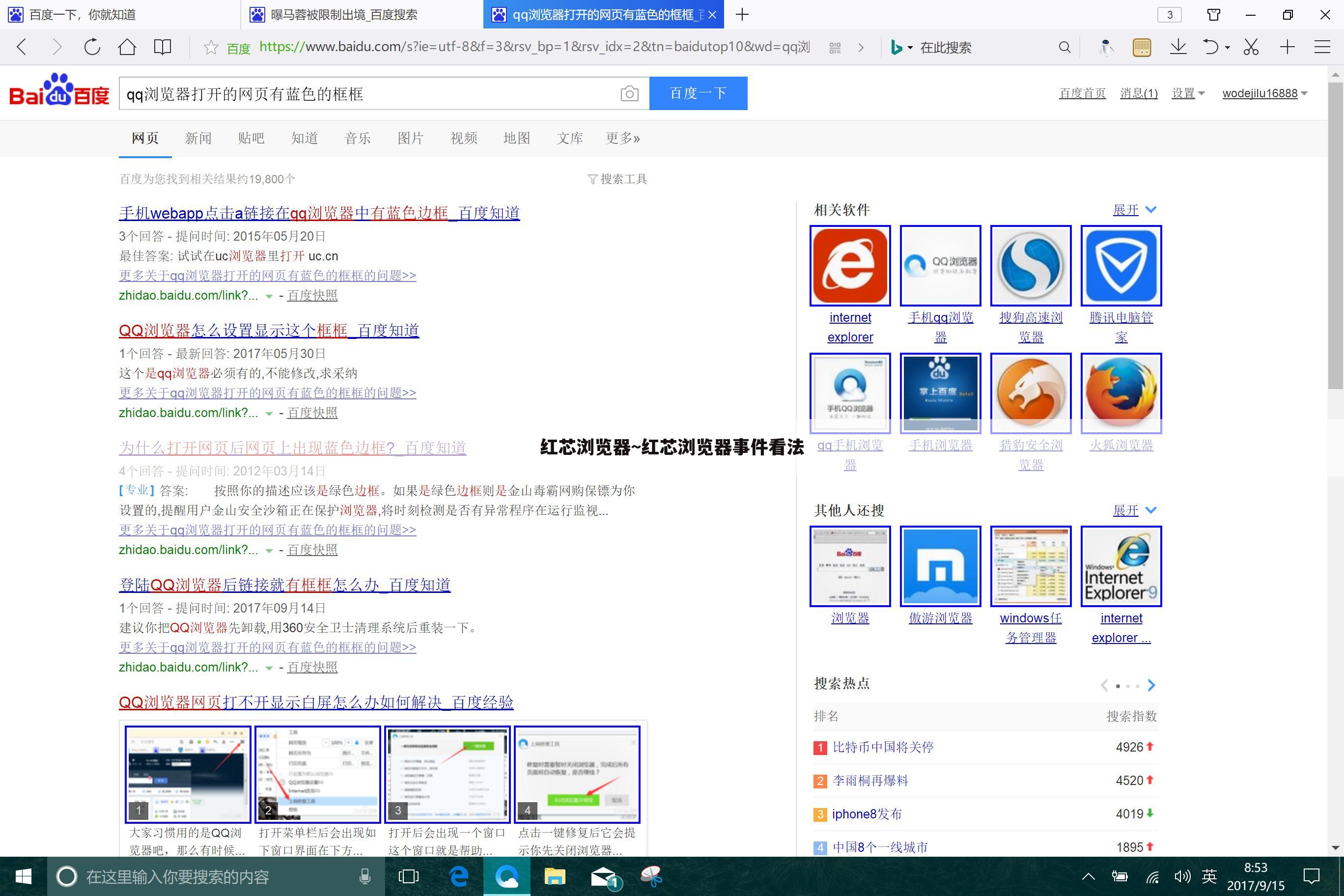The width and height of the screenshot is (1344, 896).
Task: Go back with the browser back arrow
Action: tap(22, 47)
